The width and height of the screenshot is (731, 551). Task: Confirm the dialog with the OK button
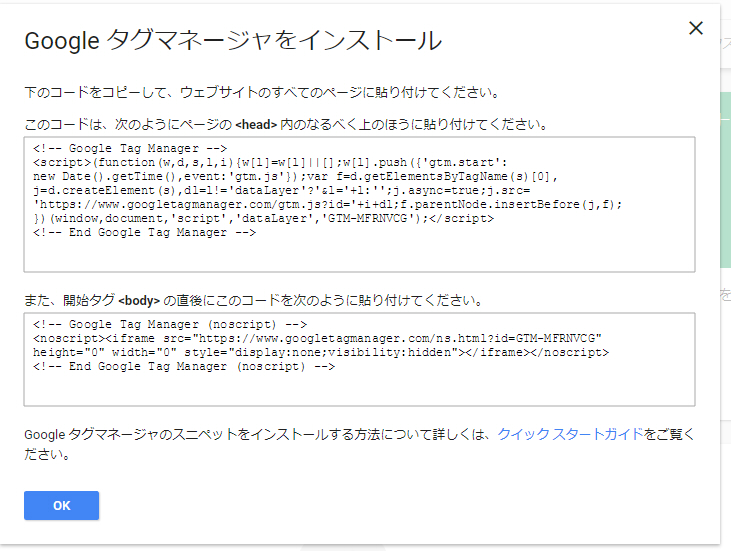[62, 505]
